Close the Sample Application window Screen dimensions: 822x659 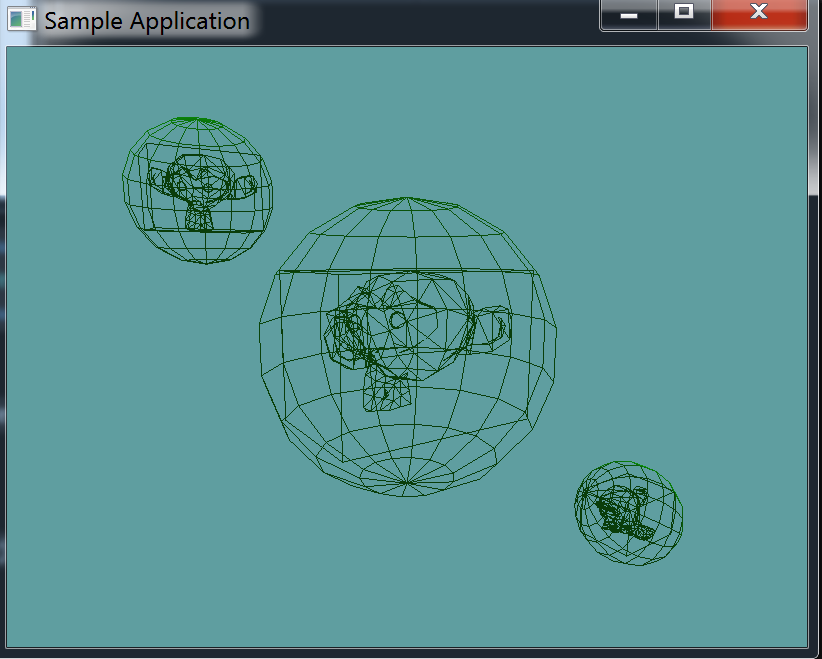(759, 14)
